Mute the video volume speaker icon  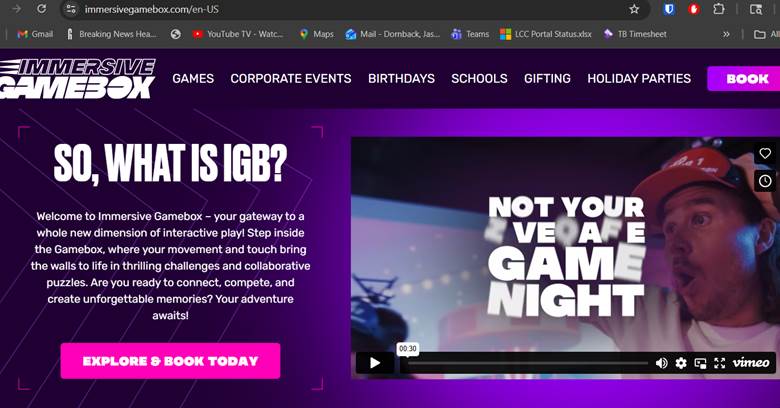(661, 363)
